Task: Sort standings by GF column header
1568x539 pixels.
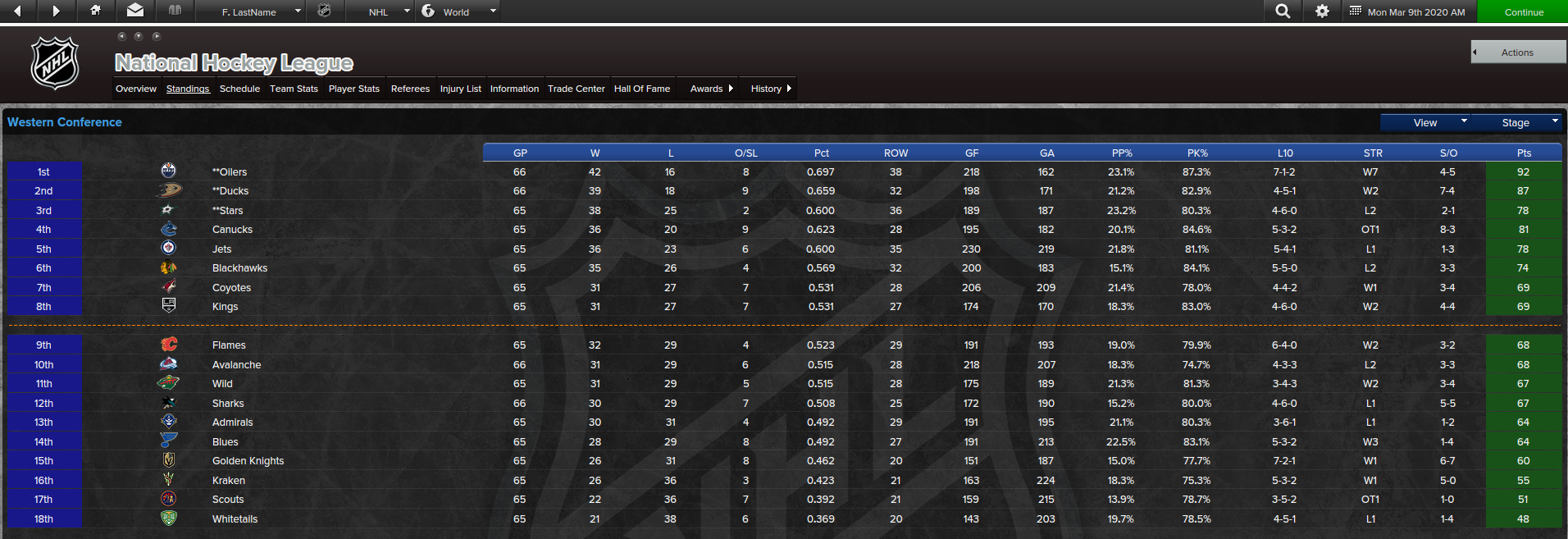Action: click(x=972, y=153)
